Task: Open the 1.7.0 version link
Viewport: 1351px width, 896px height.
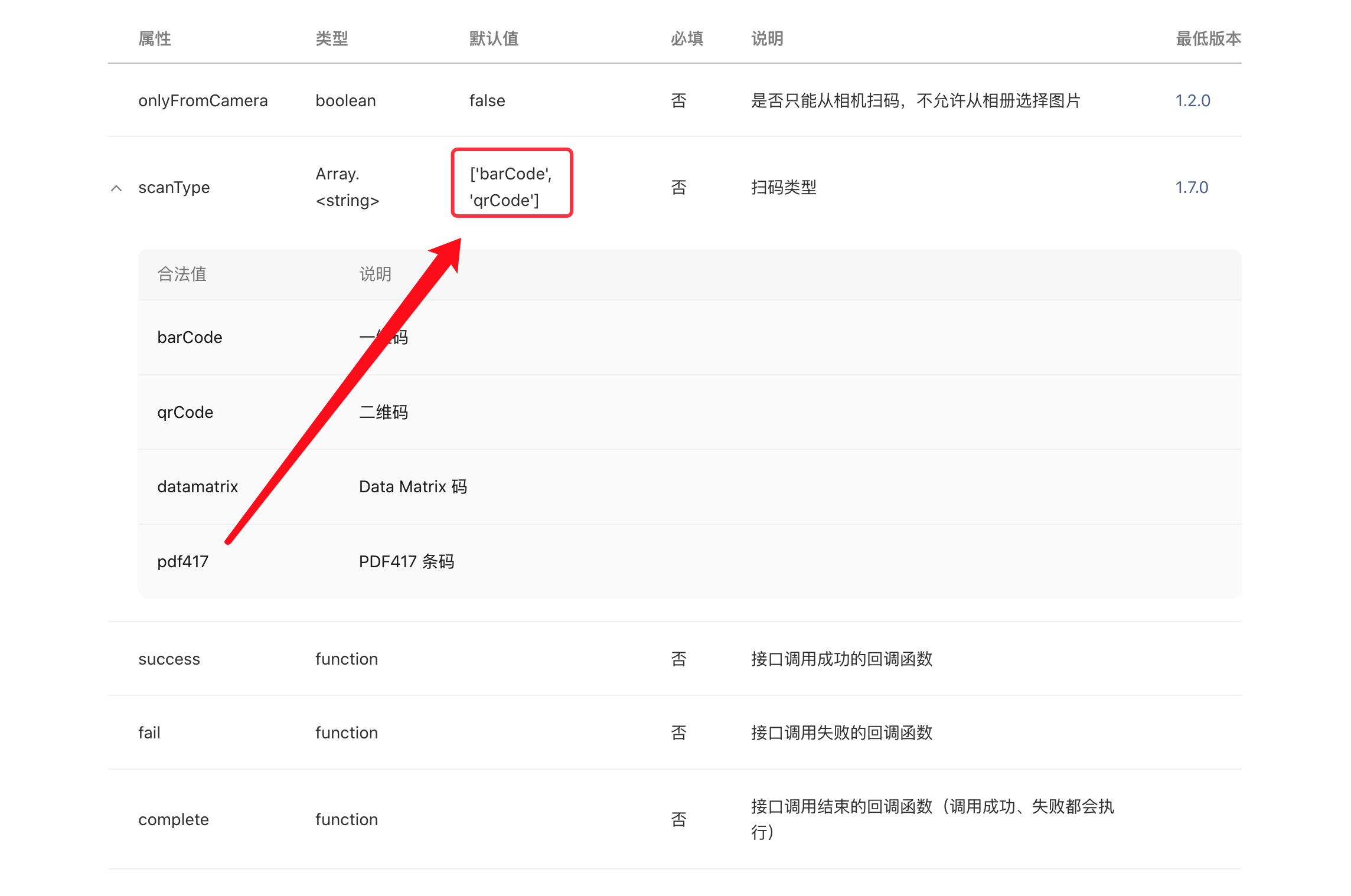Action: (1191, 188)
